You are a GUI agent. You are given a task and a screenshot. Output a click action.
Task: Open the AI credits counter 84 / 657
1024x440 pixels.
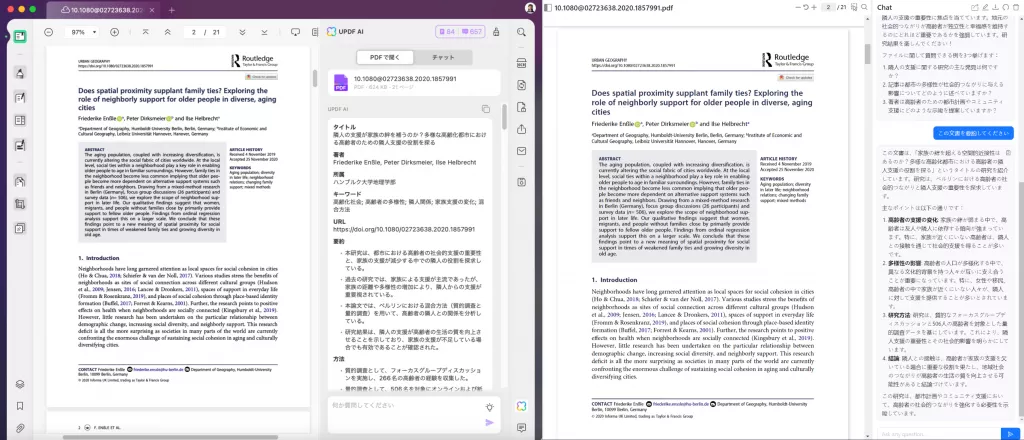(x=460, y=32)
